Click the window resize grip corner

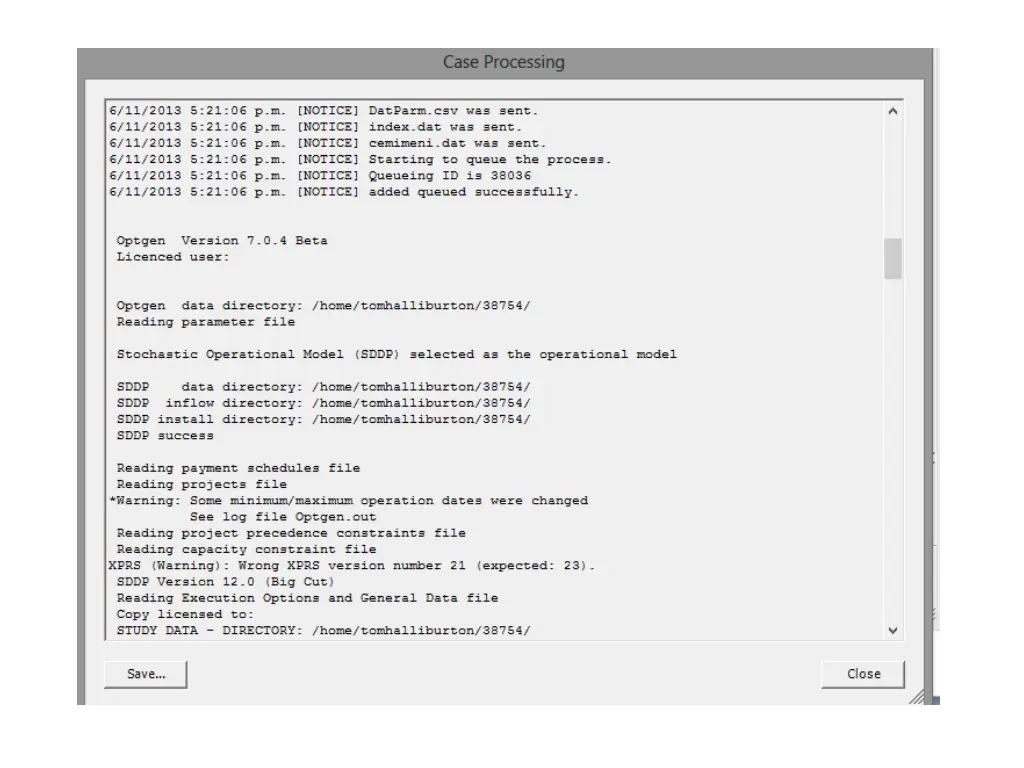pos(917,697)
